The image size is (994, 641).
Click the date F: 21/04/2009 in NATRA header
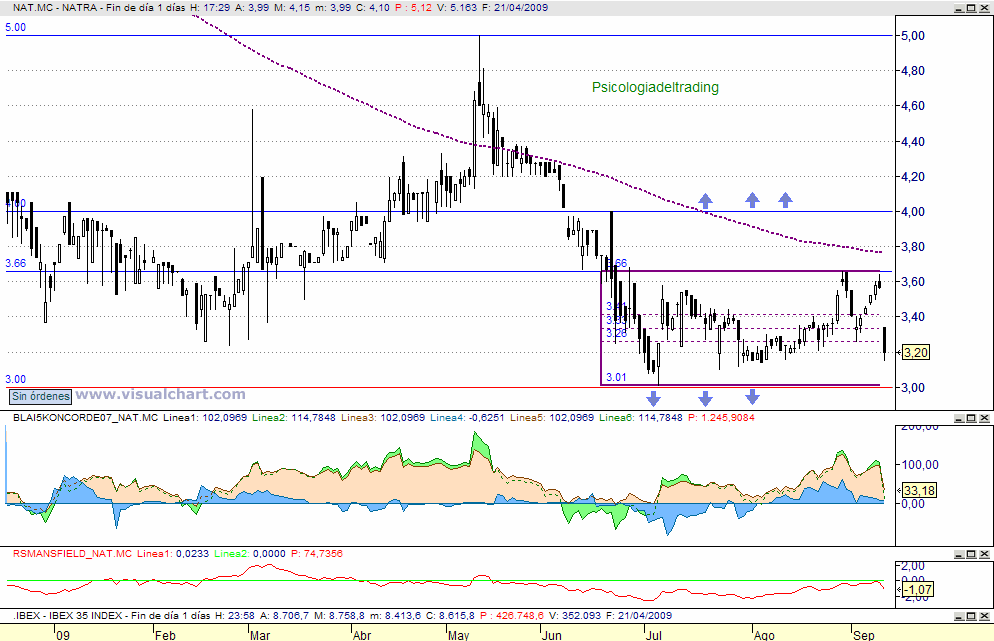(515, 8)
